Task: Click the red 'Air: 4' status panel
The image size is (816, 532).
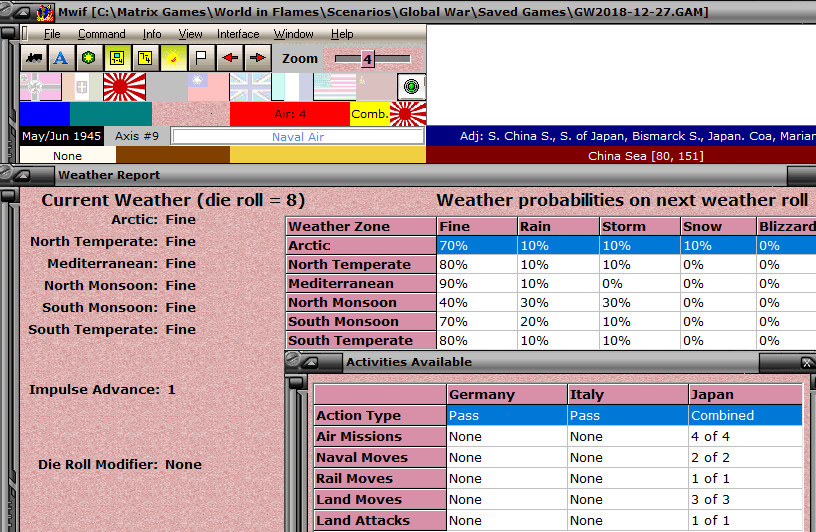Action: (290, 114)
